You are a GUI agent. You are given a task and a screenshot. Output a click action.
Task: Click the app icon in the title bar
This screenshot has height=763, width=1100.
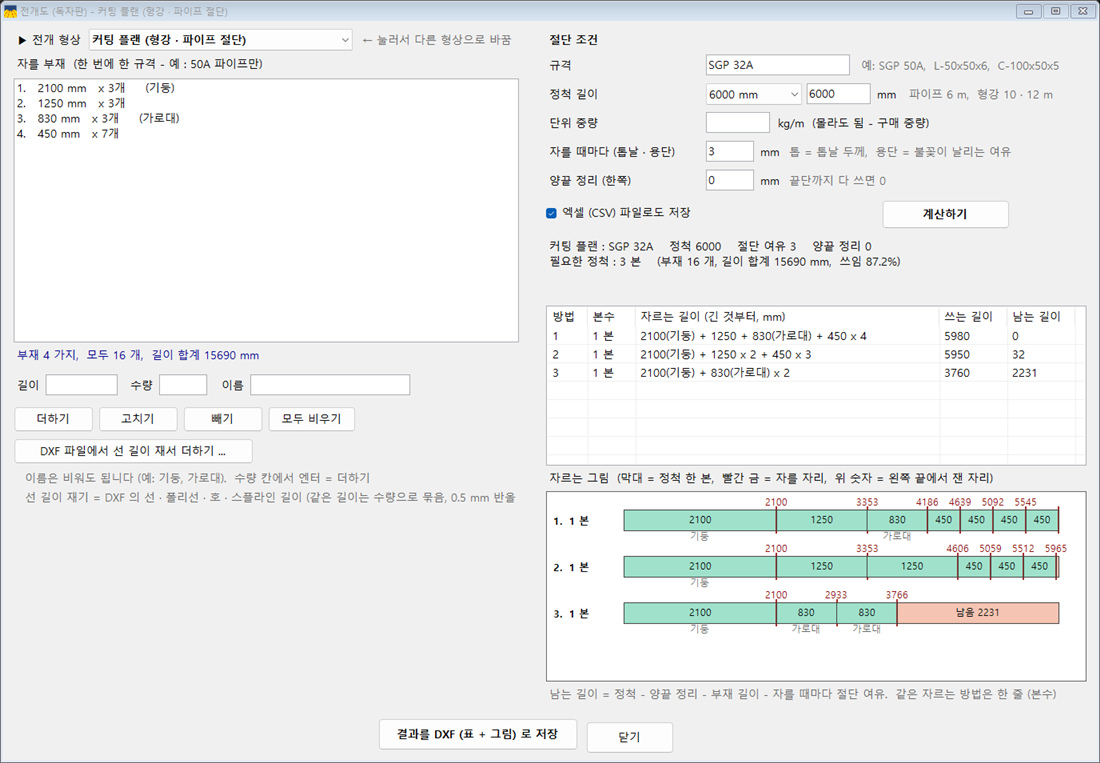pyautogui.click(x=10, y=11)
